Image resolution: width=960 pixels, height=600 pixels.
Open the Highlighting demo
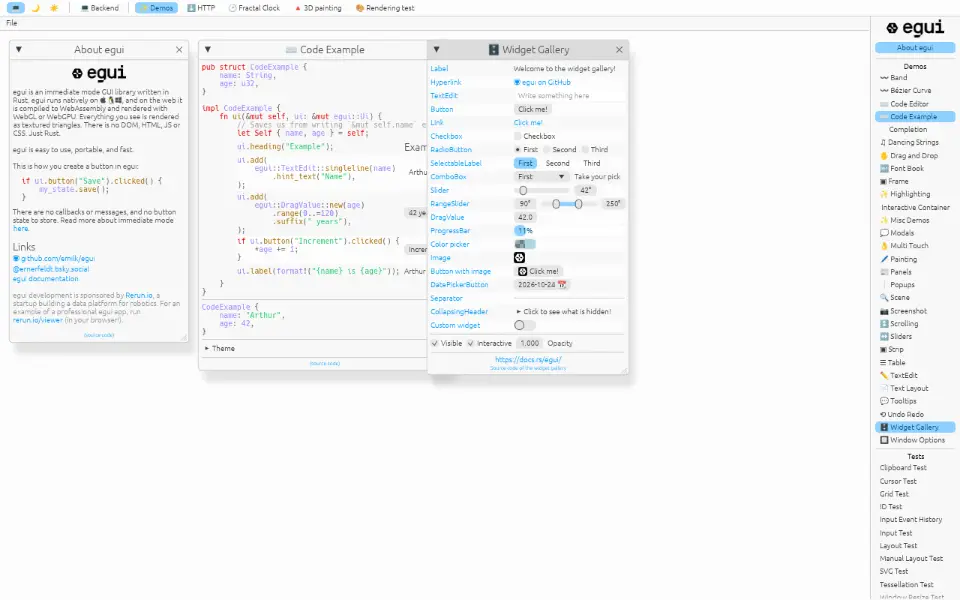(905, 194)
